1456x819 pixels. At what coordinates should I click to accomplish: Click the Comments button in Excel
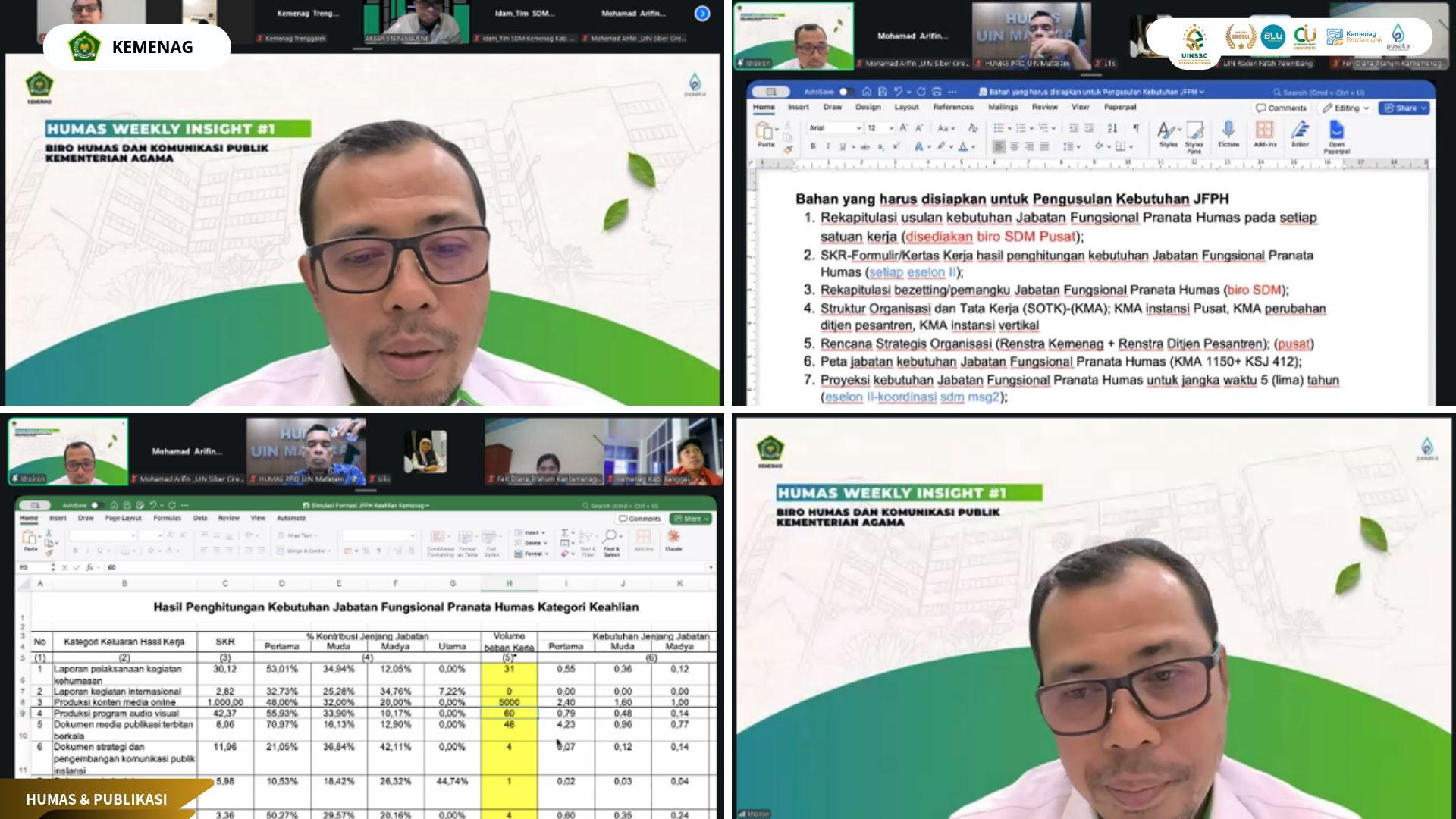(x=639, y=519)
